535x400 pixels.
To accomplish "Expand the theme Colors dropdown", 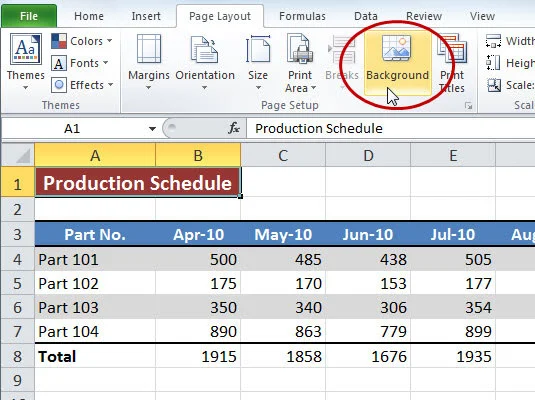I will (x=82, y=41).
